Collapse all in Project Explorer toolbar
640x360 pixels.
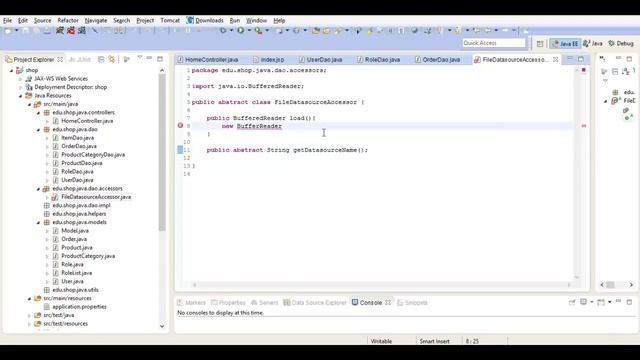101,60
